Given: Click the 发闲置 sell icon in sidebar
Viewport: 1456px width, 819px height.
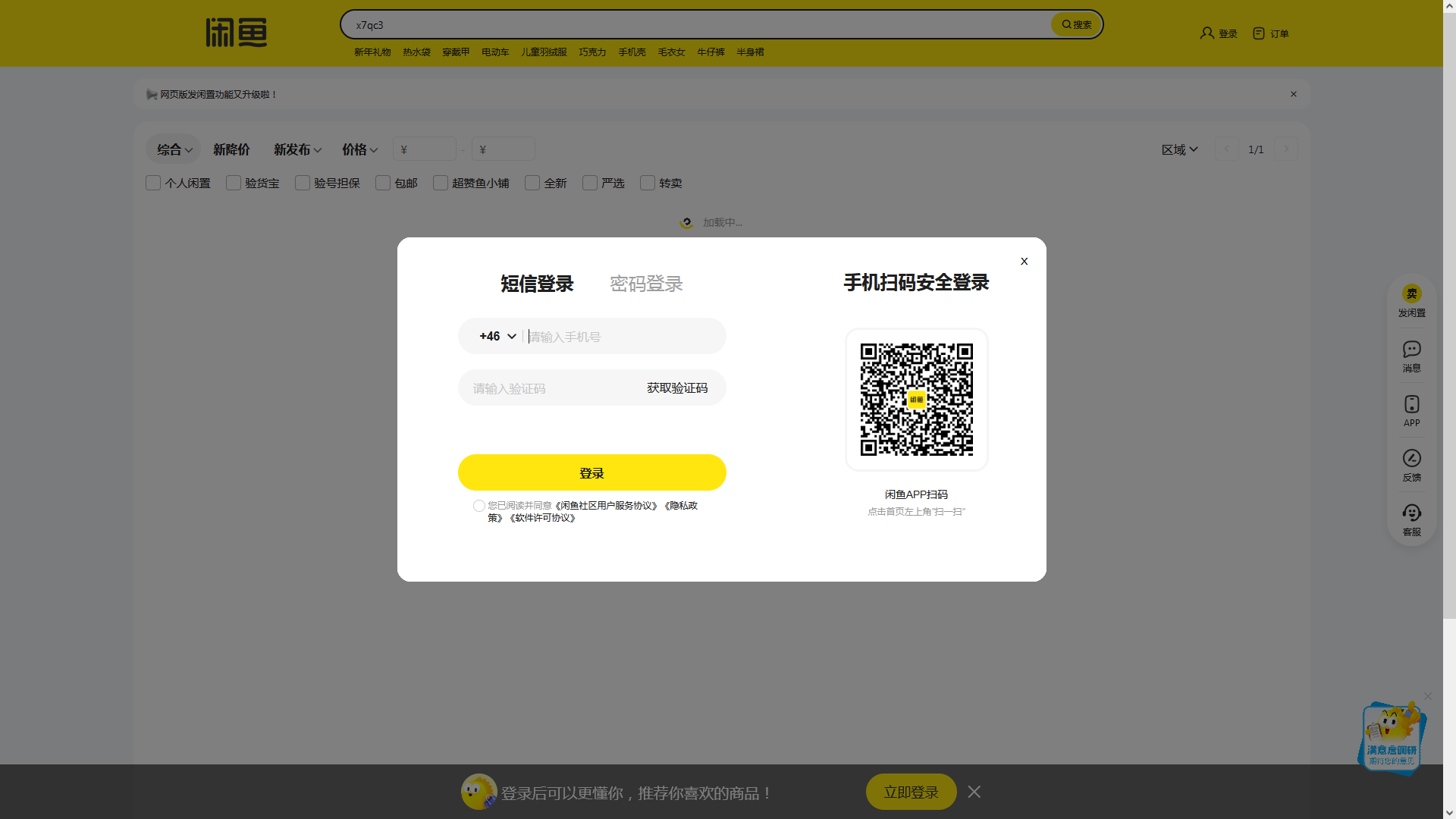Looking at the screenshot, I should click(1411, 294).
